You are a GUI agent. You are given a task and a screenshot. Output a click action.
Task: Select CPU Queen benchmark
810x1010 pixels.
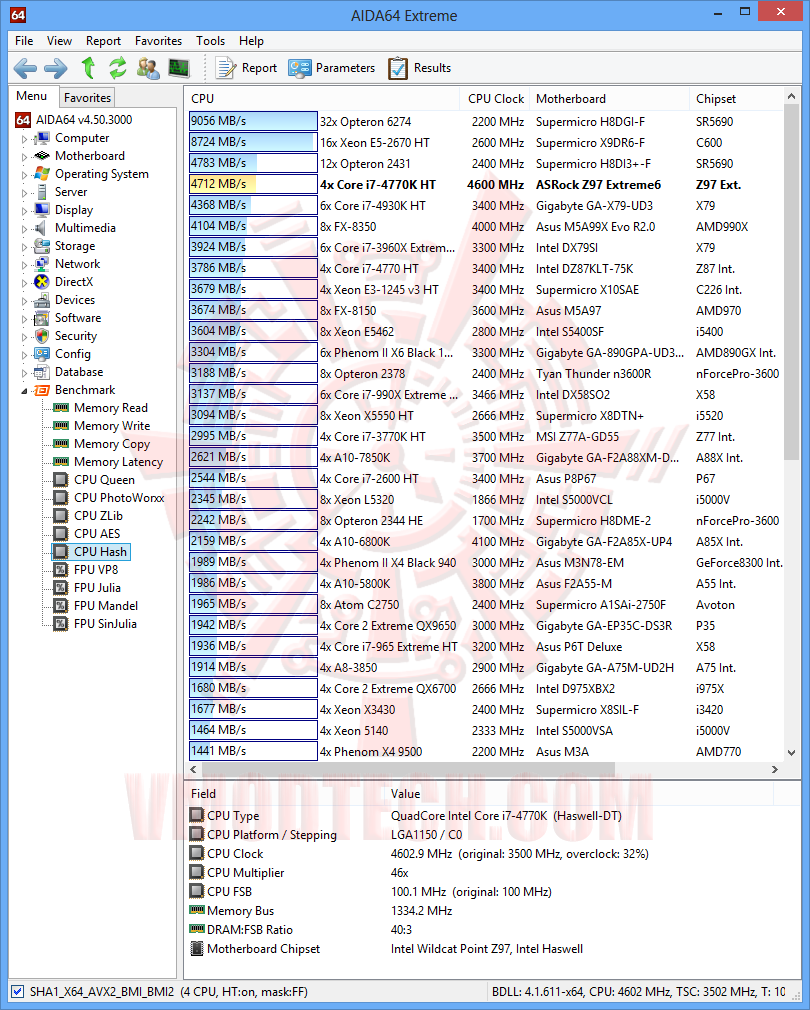coord(104,480)
